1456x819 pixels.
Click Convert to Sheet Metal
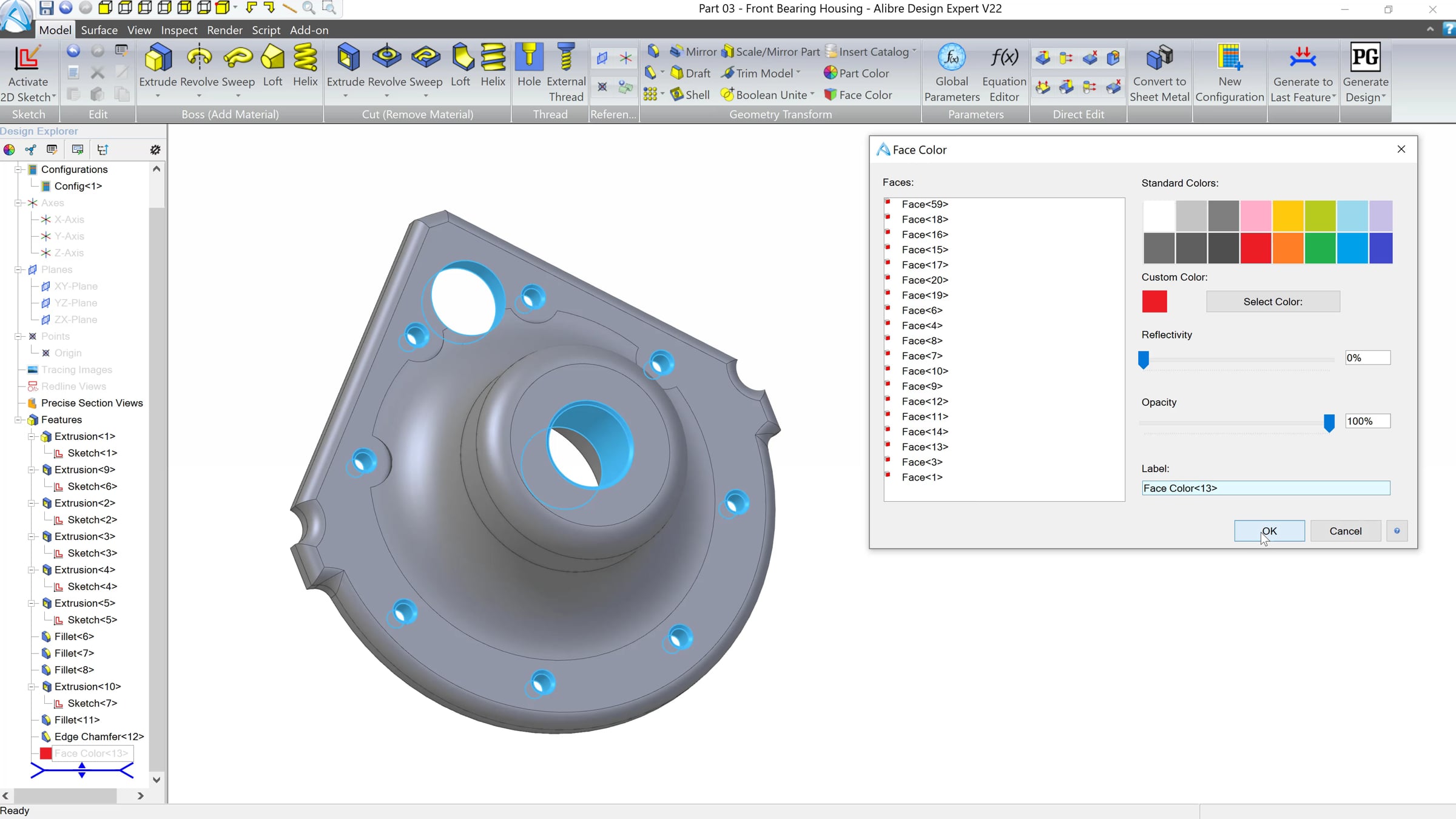[x=1159, y=73]
